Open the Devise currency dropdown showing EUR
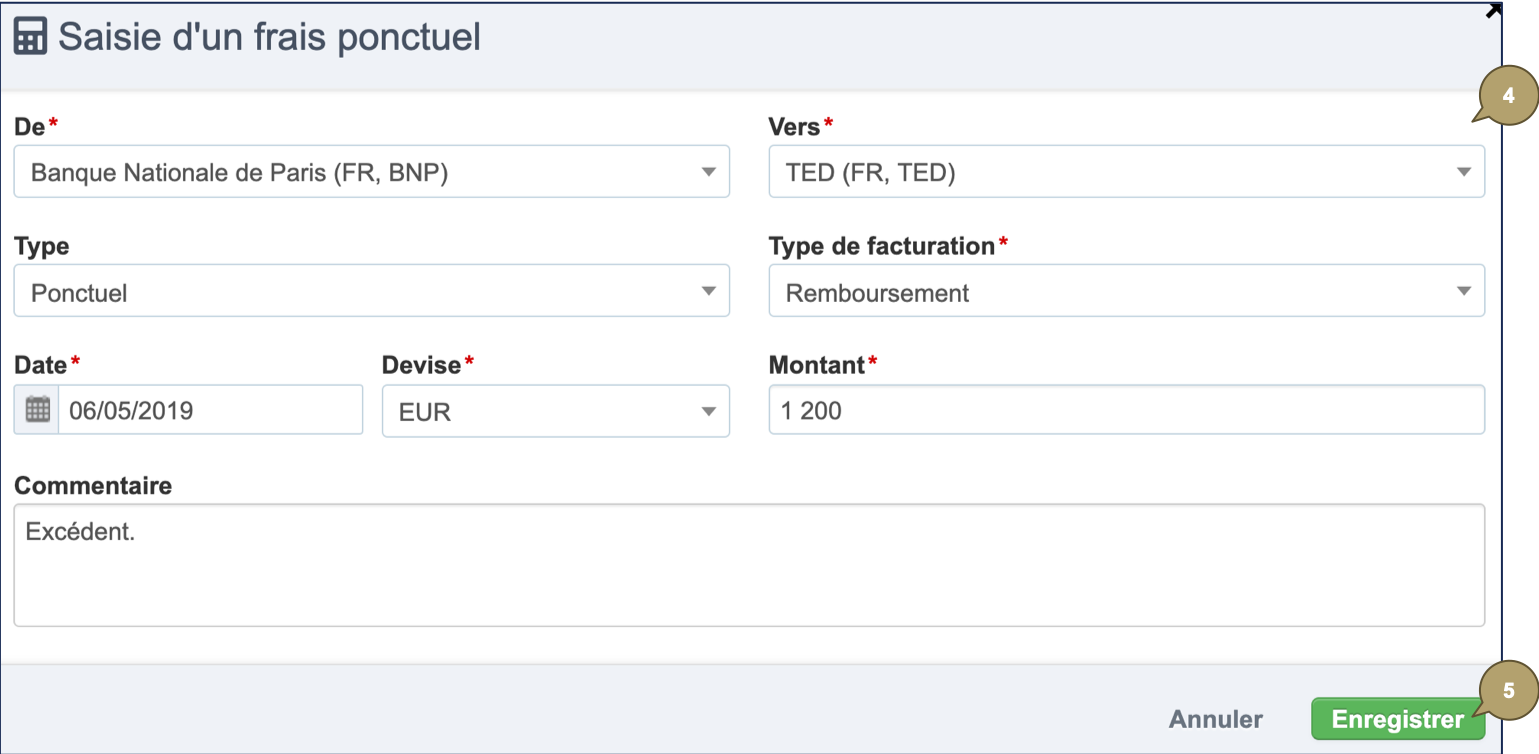 click(555, 411)
